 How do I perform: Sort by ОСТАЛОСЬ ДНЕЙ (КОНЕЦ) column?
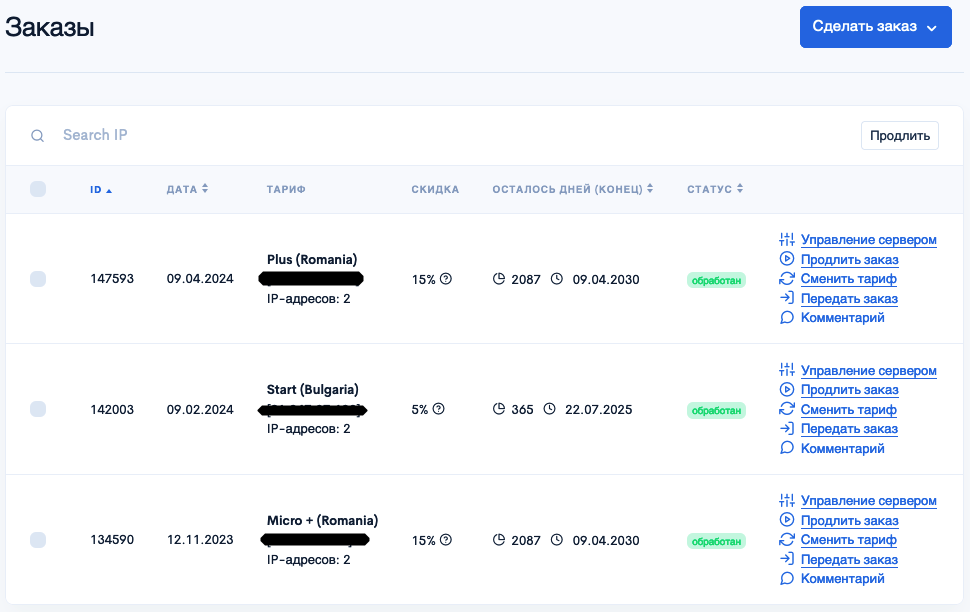click(573, 189)
